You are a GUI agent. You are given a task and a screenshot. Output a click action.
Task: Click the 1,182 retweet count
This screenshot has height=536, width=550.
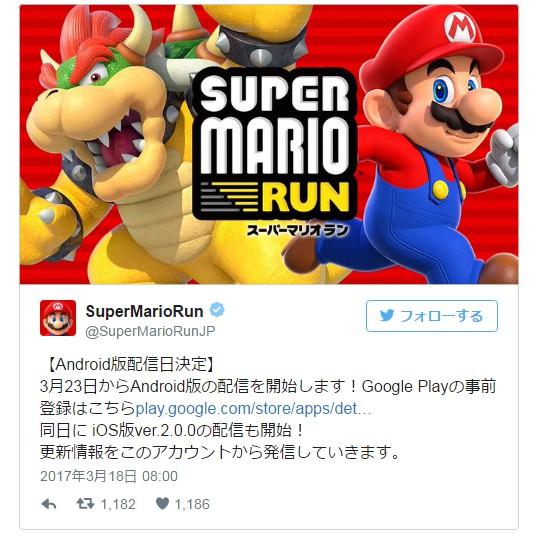pos(118,504)
